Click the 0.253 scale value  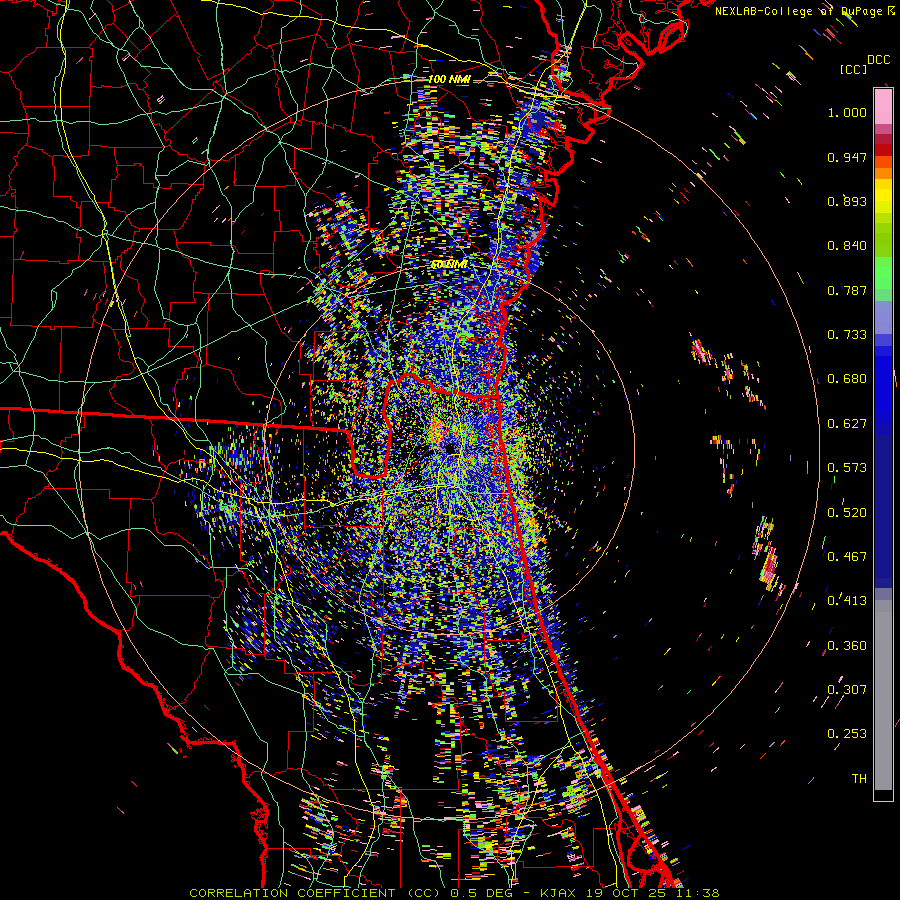point(847,734)
